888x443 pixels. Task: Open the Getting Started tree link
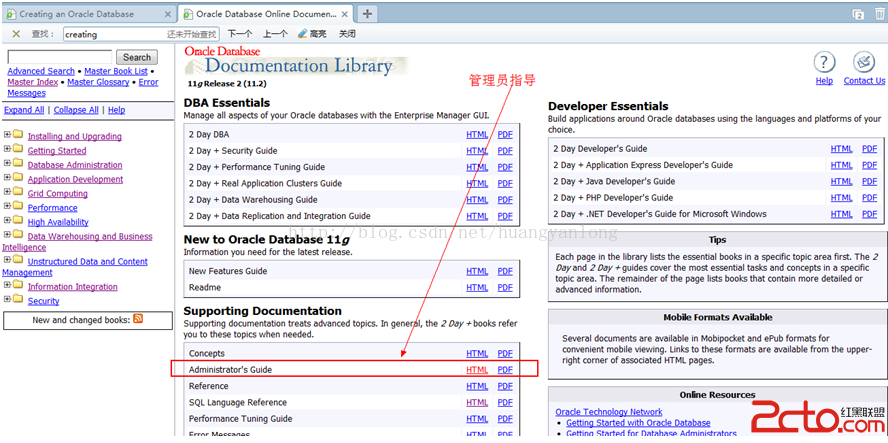(57, 151)
